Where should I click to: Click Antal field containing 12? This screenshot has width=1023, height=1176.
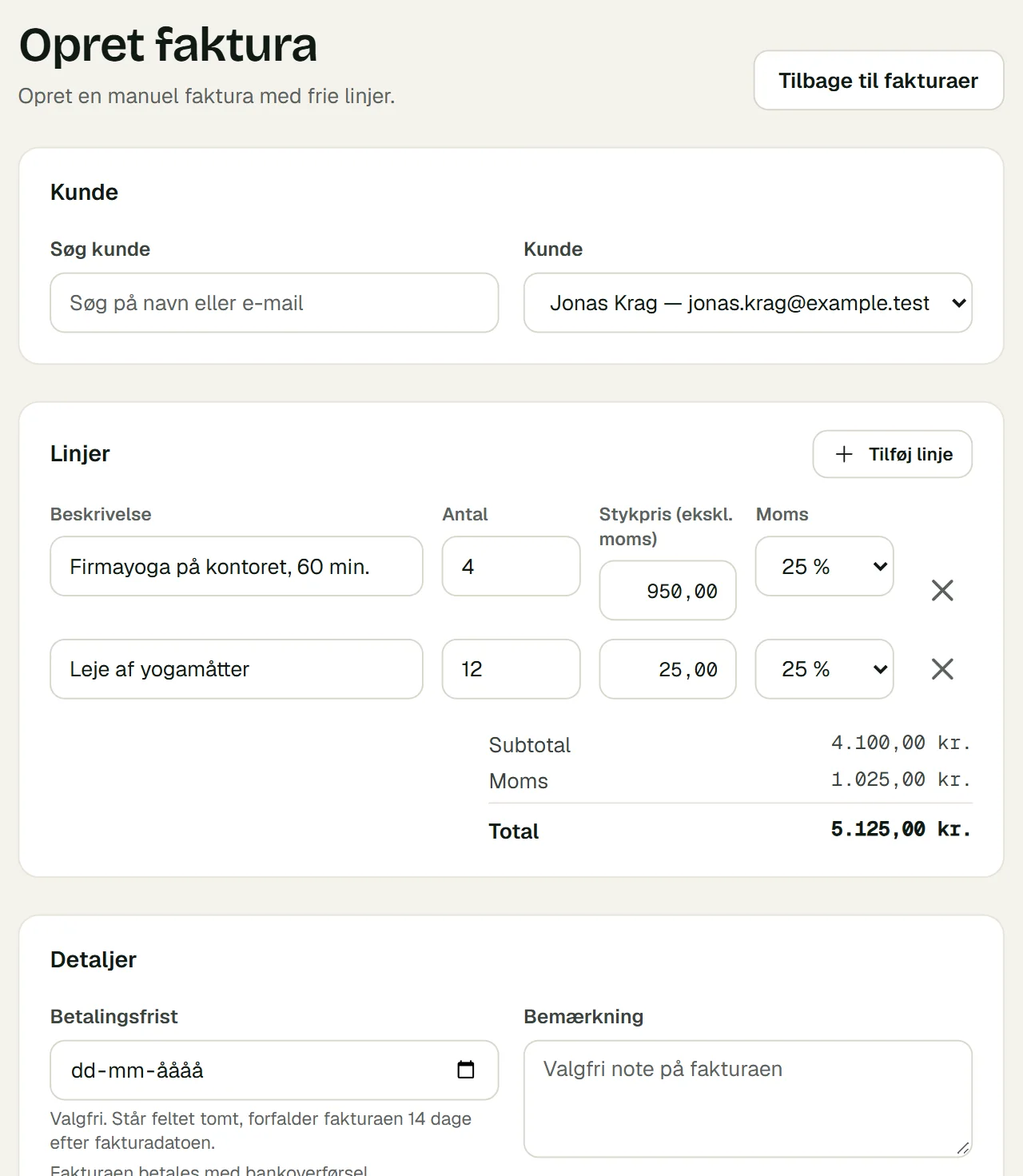(511, 669)
